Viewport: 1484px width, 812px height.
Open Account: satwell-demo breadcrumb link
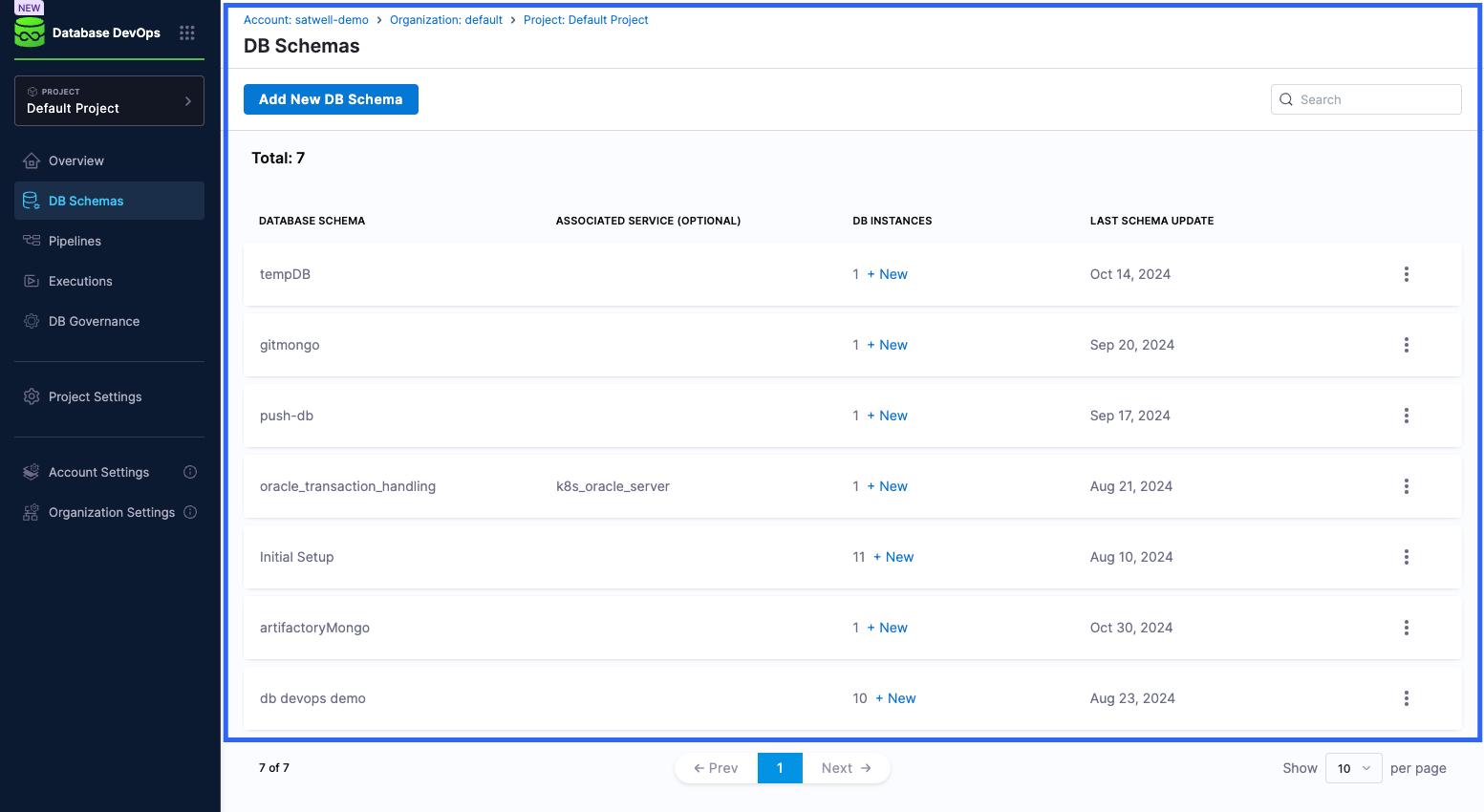coord(306,20)
